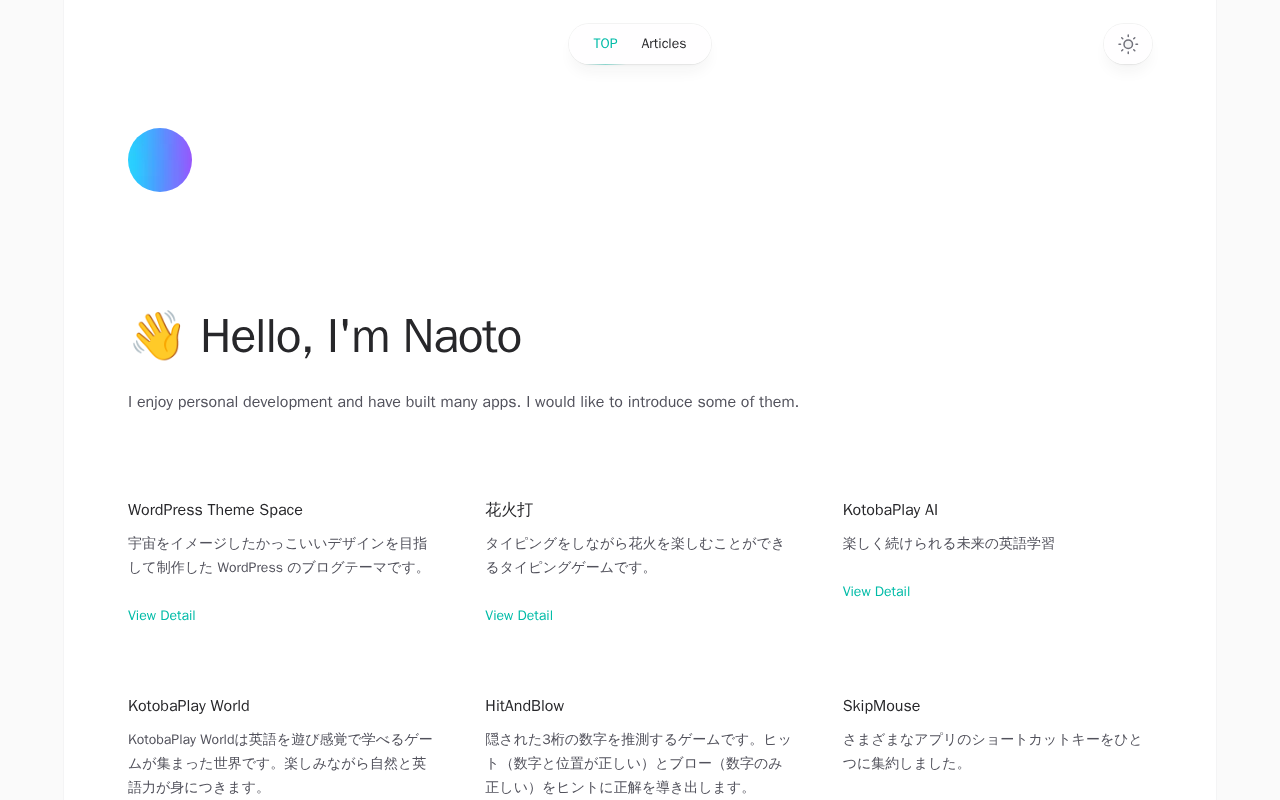Click the gradient circle avatar
This screenshot has height=800, width=1280.
[x=160, y=160]
